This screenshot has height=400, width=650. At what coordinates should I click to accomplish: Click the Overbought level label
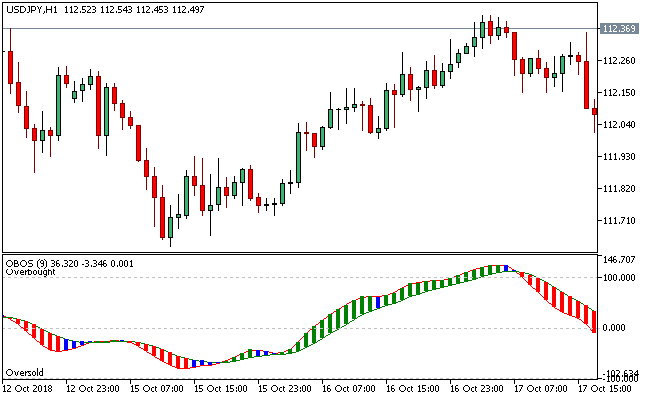pyautogui.click(x=31, y=271)
